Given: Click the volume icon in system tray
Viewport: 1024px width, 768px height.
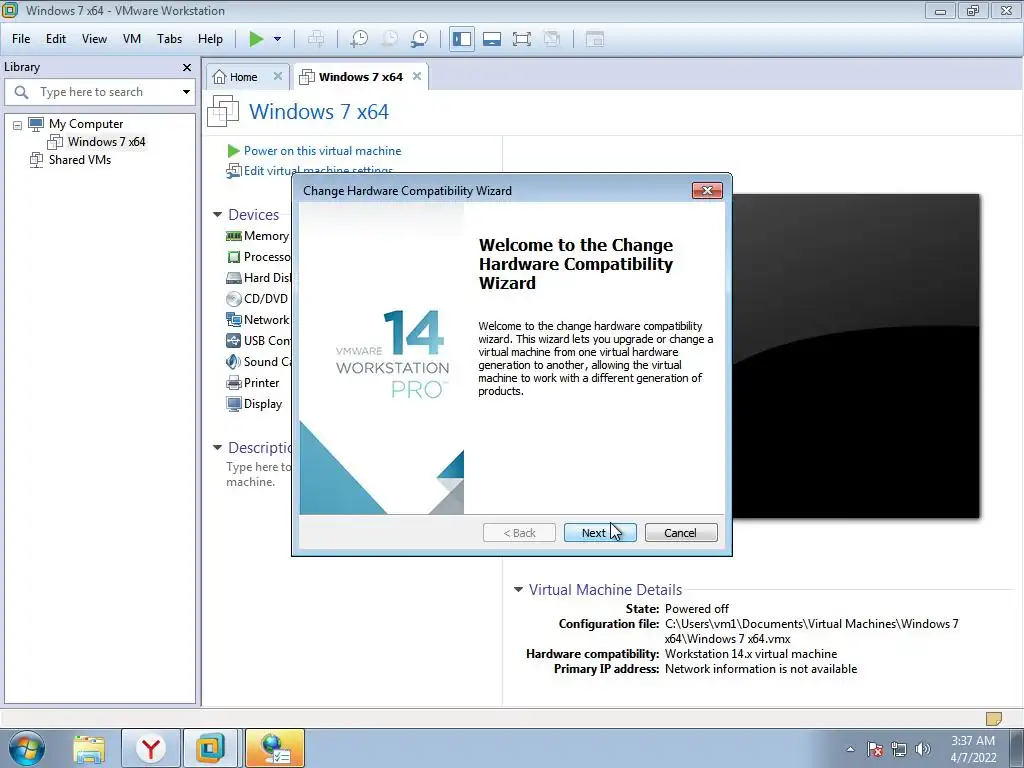Looking at the screenshot, I should click(923, 749).
